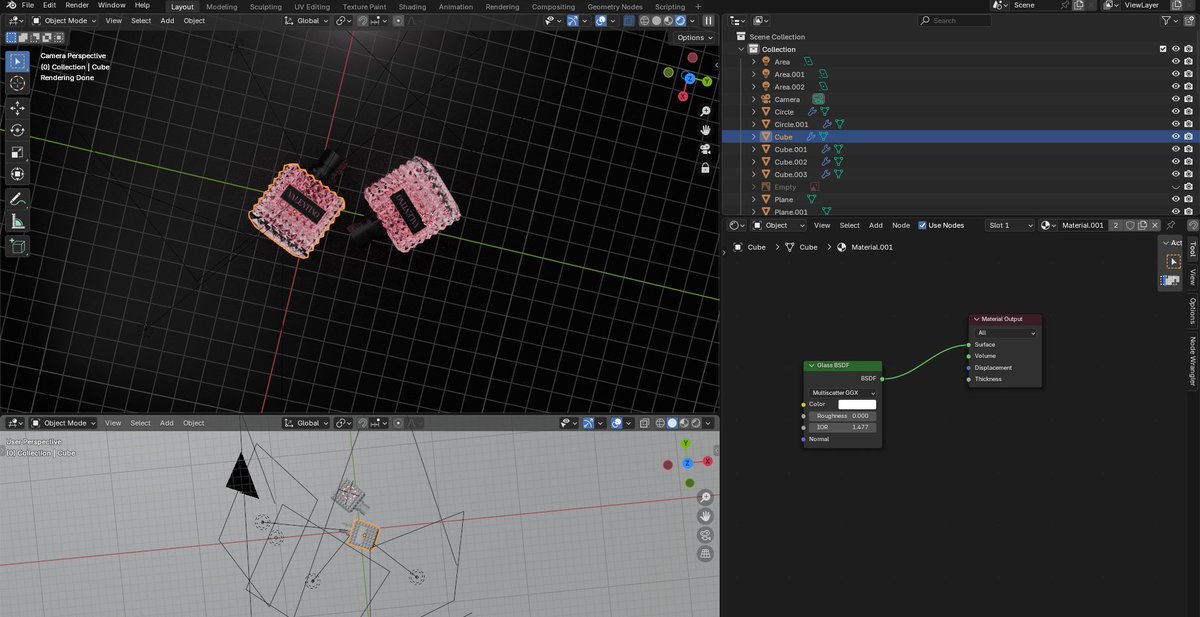The height and width of the screenshot is (617, 1200).
Task: Click the pan hand icon in camera viewport
Action: point(705,130)
